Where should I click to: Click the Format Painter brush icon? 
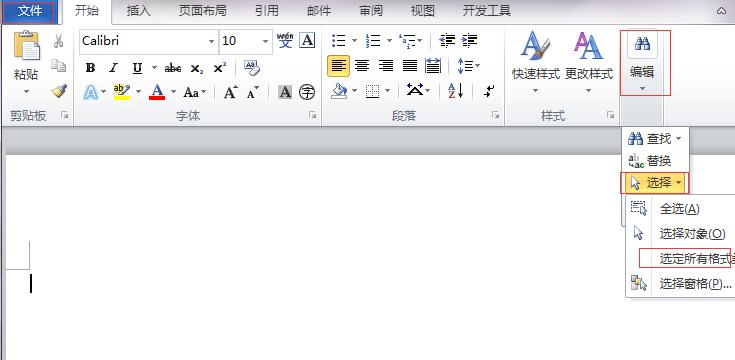[x=59, y=90]
